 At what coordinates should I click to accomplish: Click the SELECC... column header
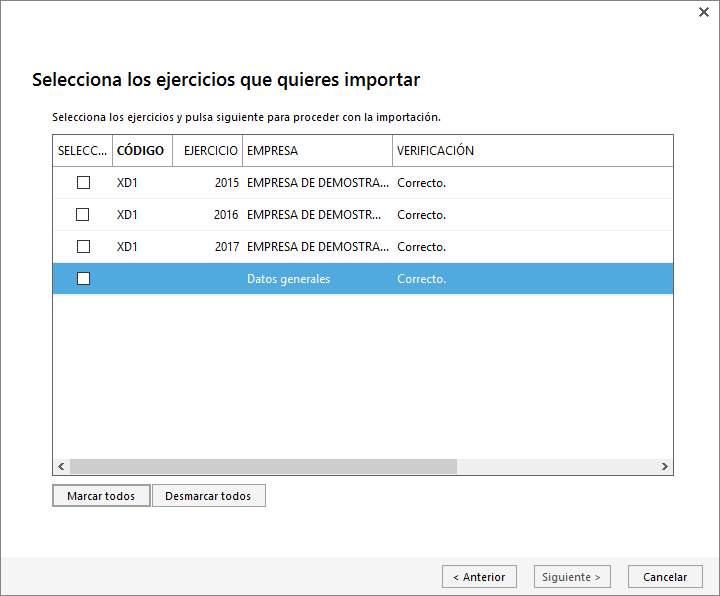[82, 151]
